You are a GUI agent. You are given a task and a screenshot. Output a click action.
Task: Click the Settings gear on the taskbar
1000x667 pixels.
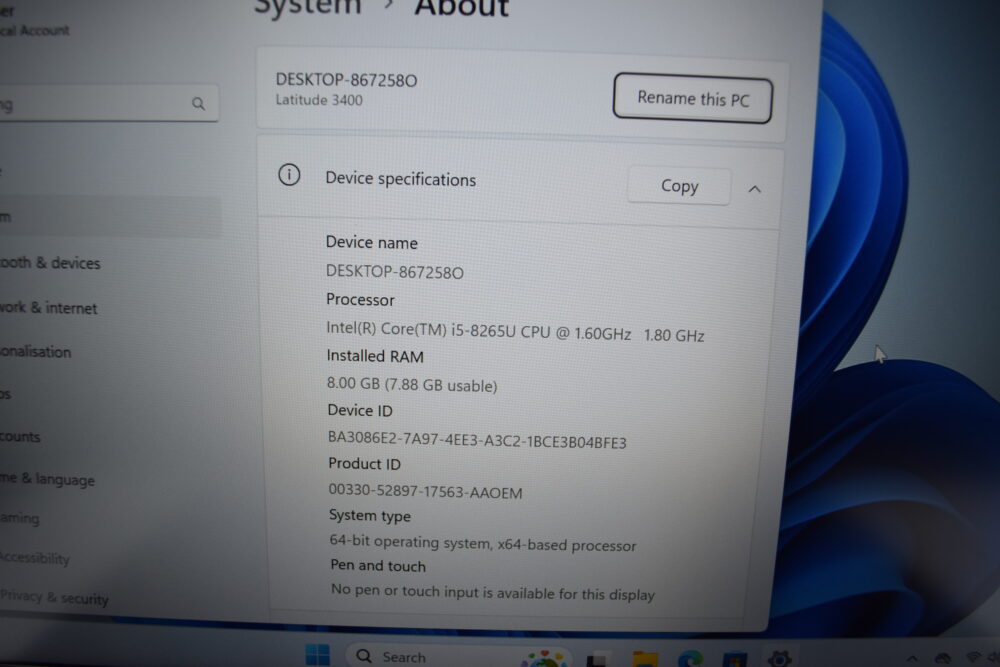pos(779,659)
